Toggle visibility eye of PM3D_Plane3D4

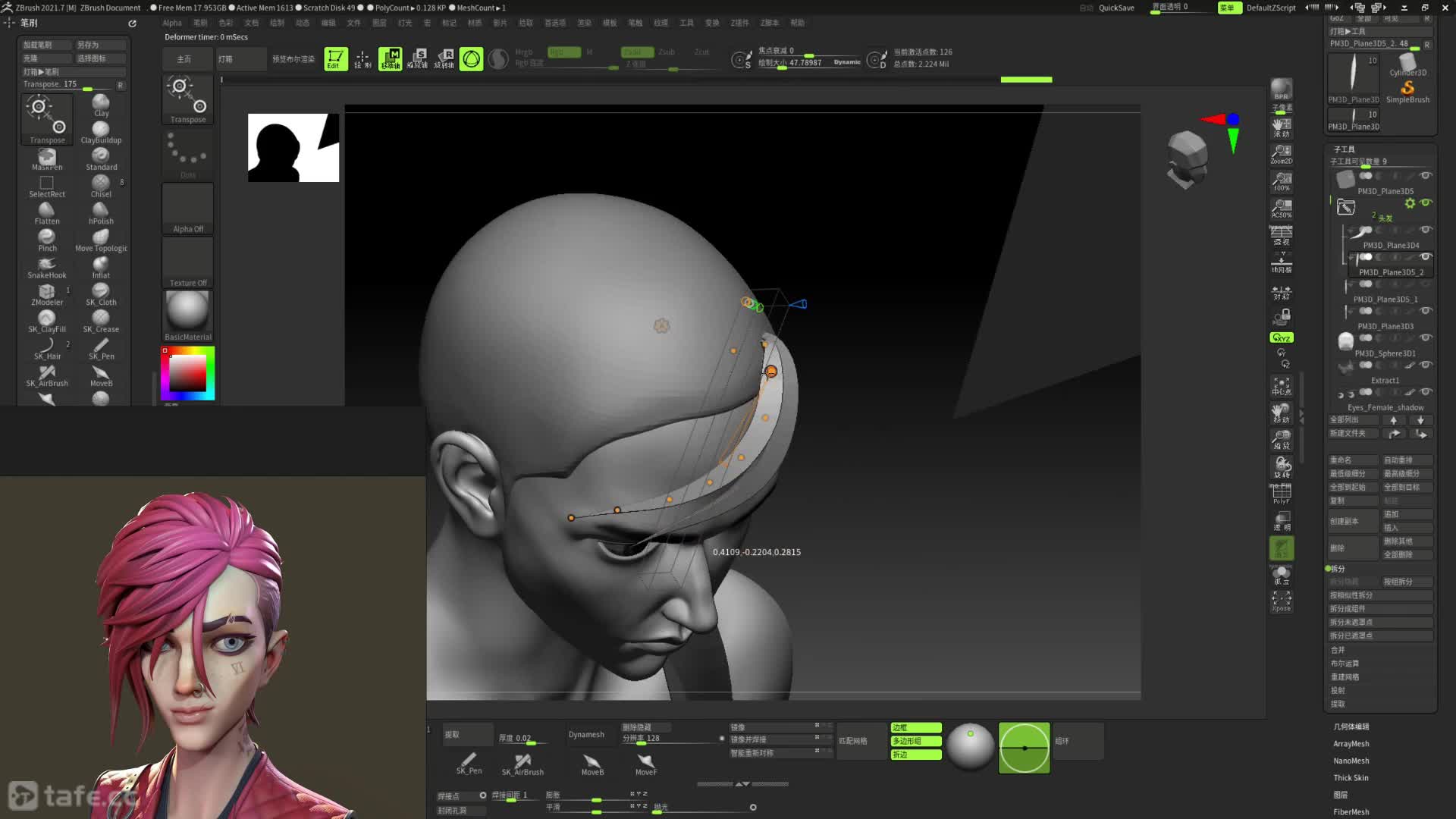(1426, 230)
